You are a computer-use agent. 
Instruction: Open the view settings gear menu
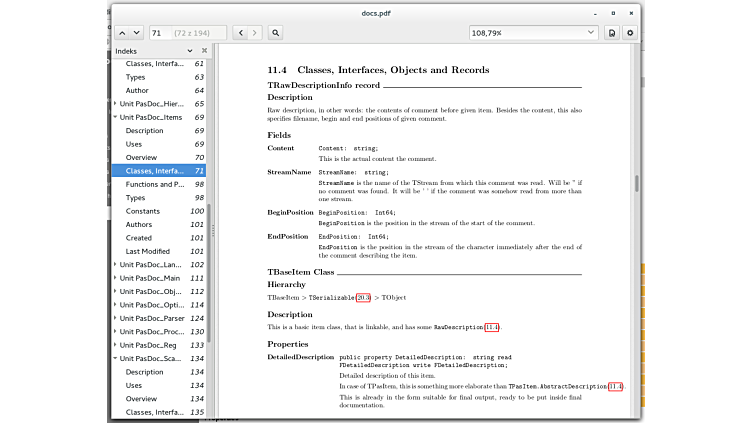[x=630, y=33]
